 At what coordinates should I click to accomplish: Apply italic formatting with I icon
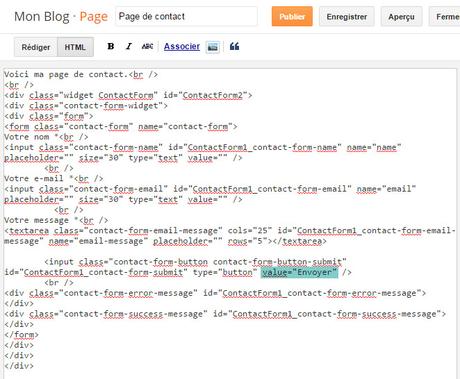pos(129,46)
